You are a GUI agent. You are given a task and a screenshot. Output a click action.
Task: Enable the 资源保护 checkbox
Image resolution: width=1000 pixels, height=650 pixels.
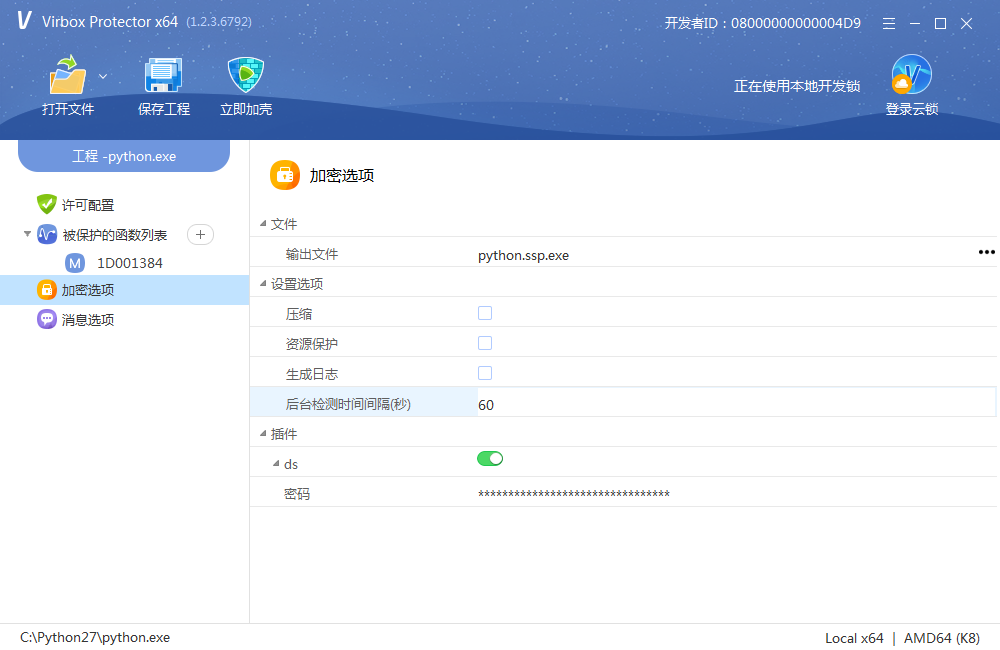(x=485, y=343)
